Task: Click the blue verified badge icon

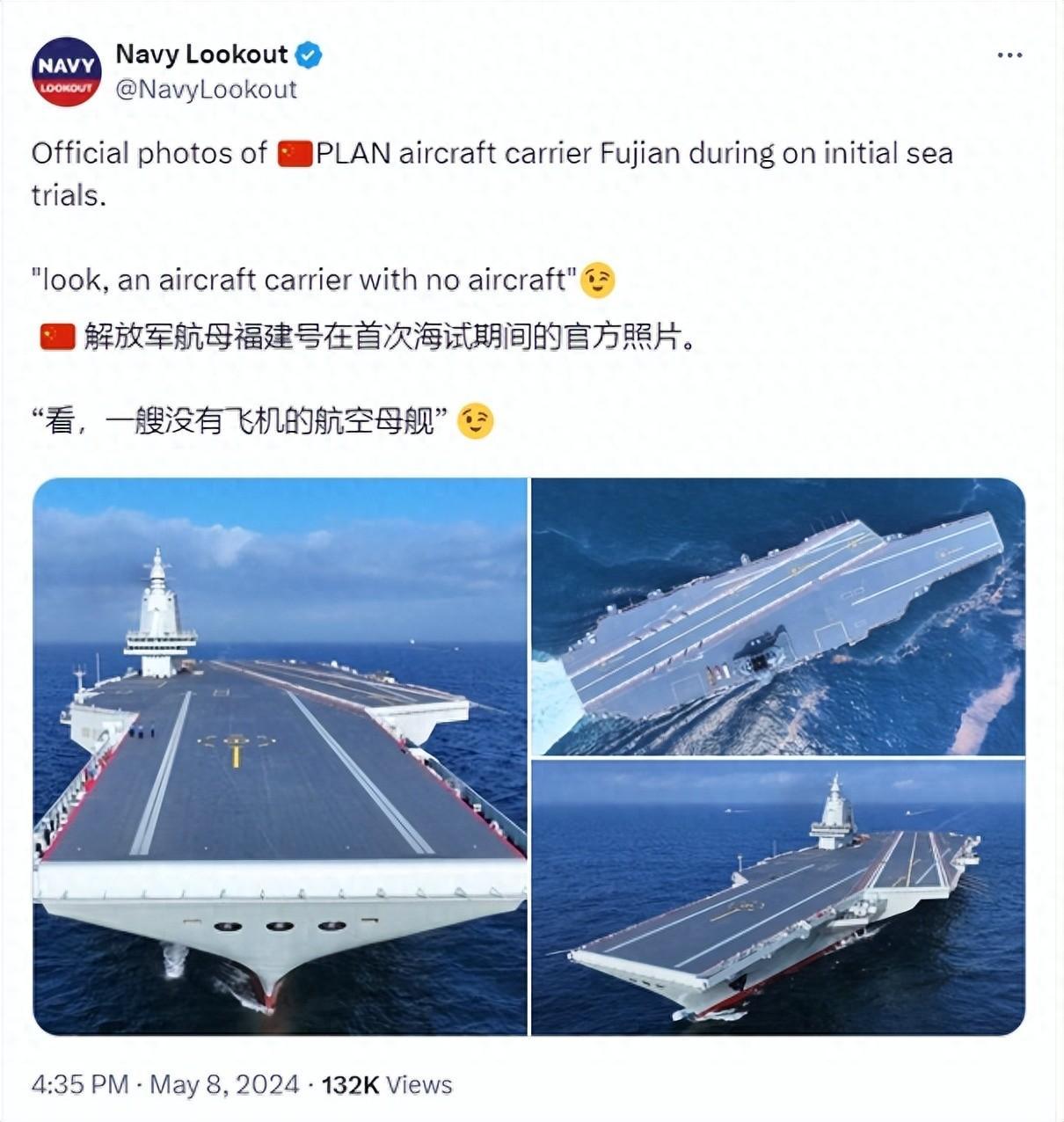Action: 308,55
